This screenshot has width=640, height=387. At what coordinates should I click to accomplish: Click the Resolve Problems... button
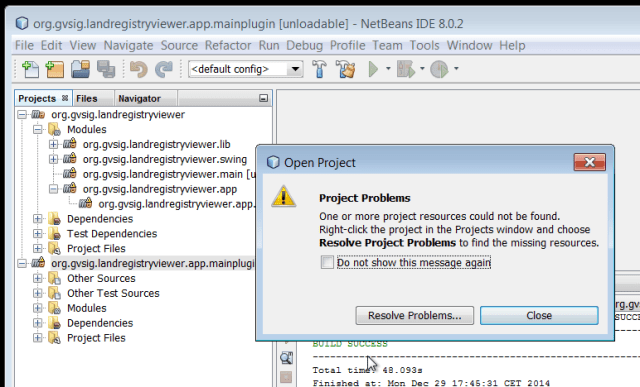(415, 316)
